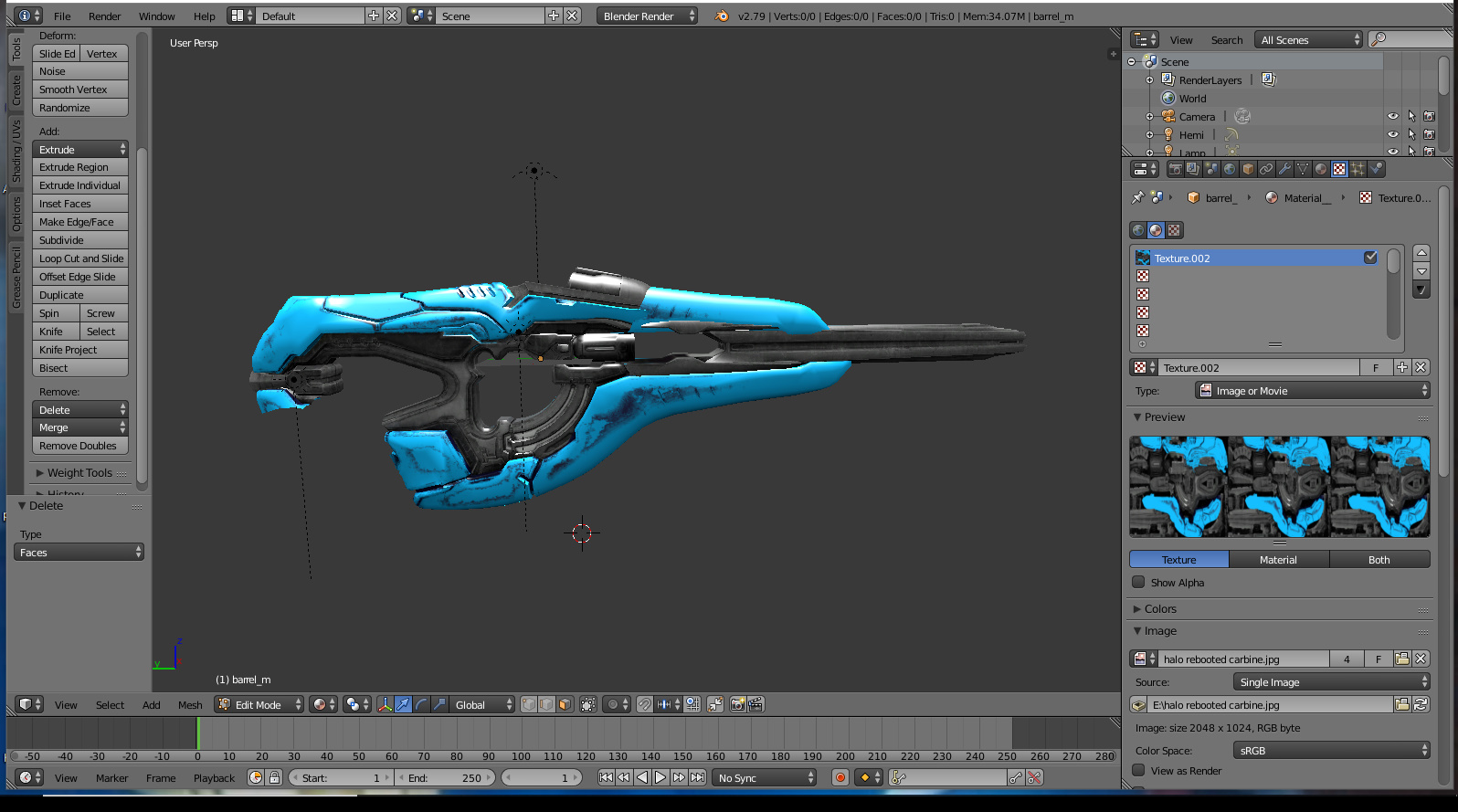Open the Object properties tab (cube icon)

tap(1248, 169)
